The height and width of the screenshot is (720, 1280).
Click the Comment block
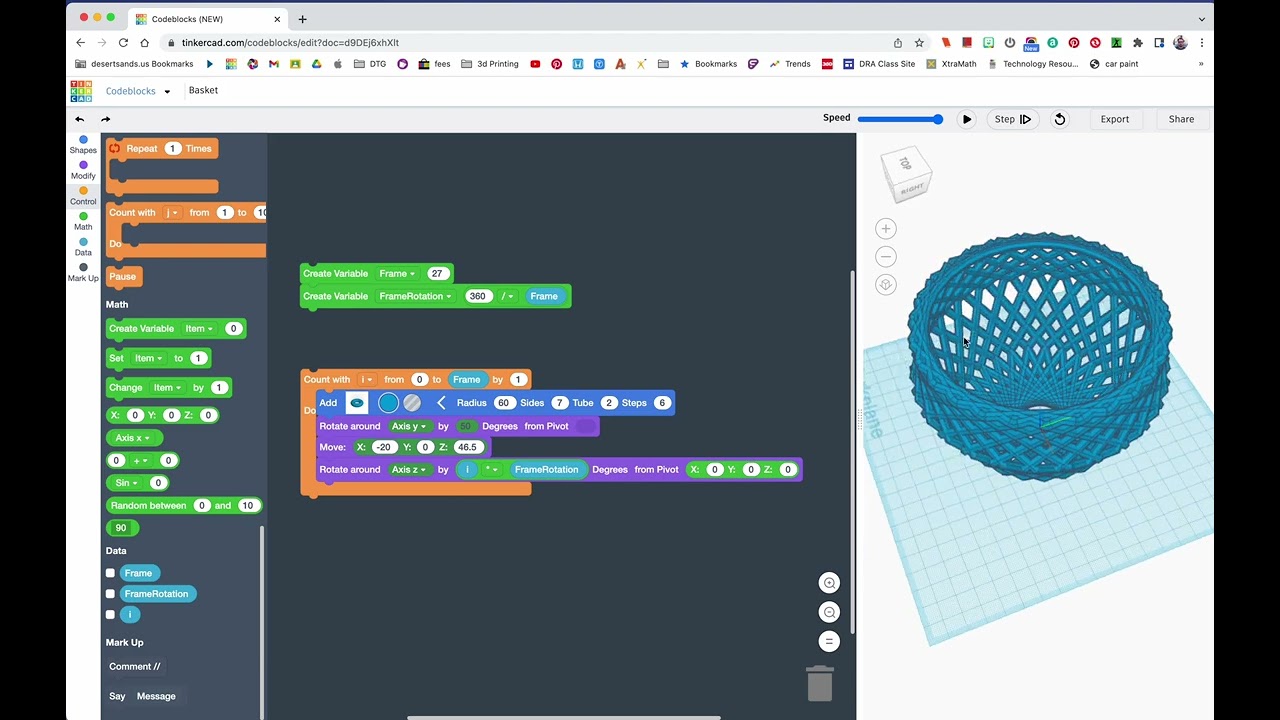point(135,667)
